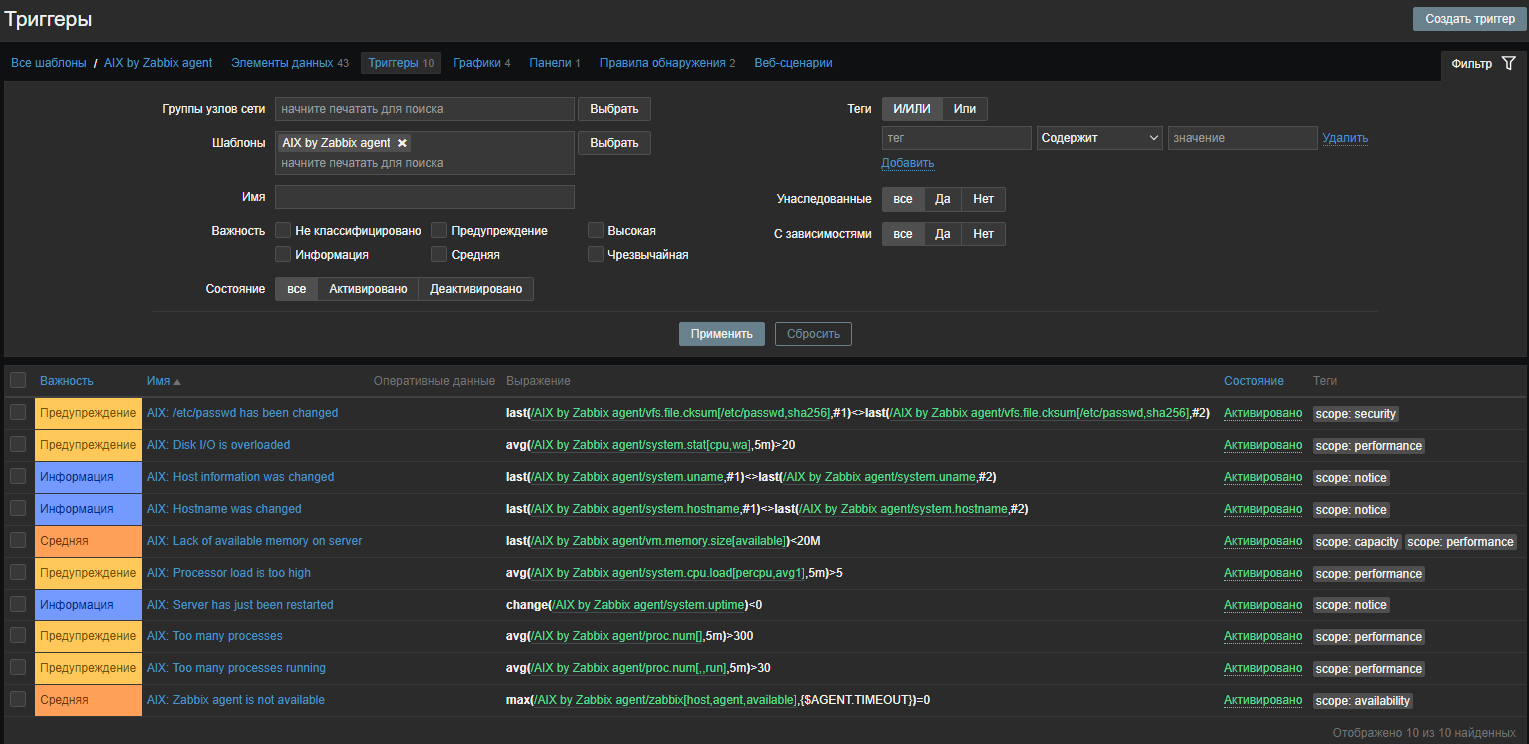Screen dimensions: 1529x744
Task: Switch to the Элементы данных tab
Action: click(x=282, y=63)
